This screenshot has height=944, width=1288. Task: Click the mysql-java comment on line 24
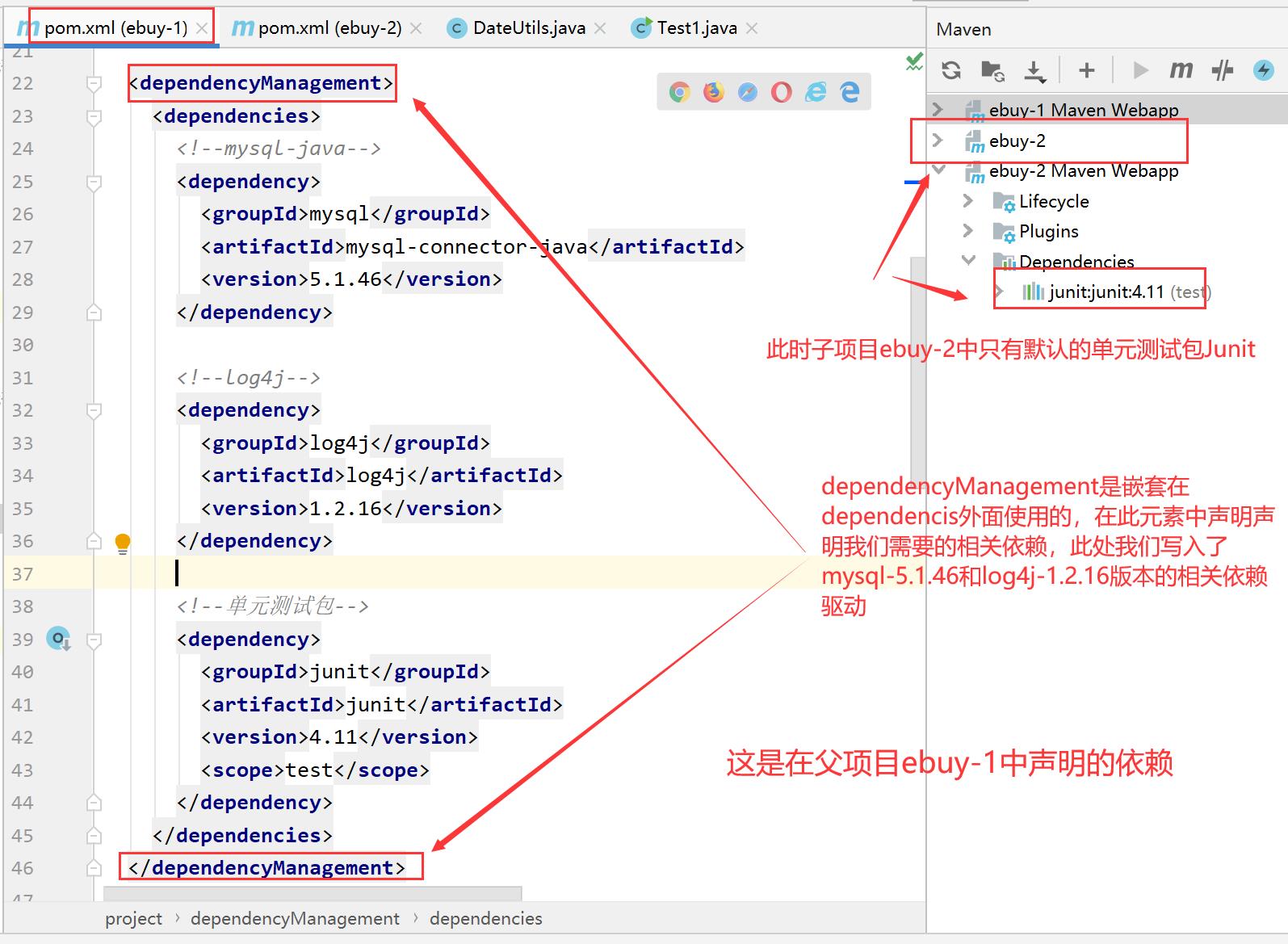pos(279,149)
